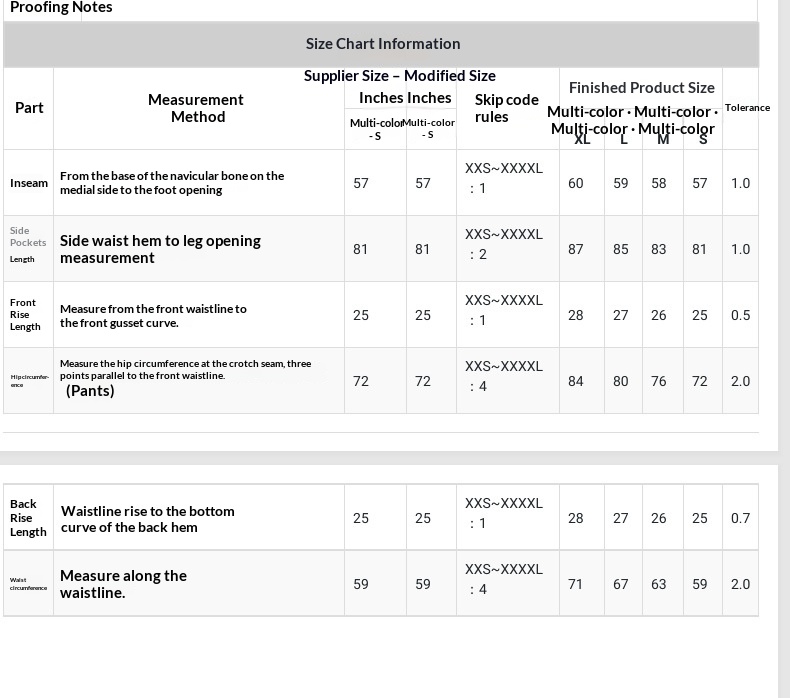Screen dimensions: 790x698
Task: Click the M value '76' in hip row
Action: (x=659, y=381)
